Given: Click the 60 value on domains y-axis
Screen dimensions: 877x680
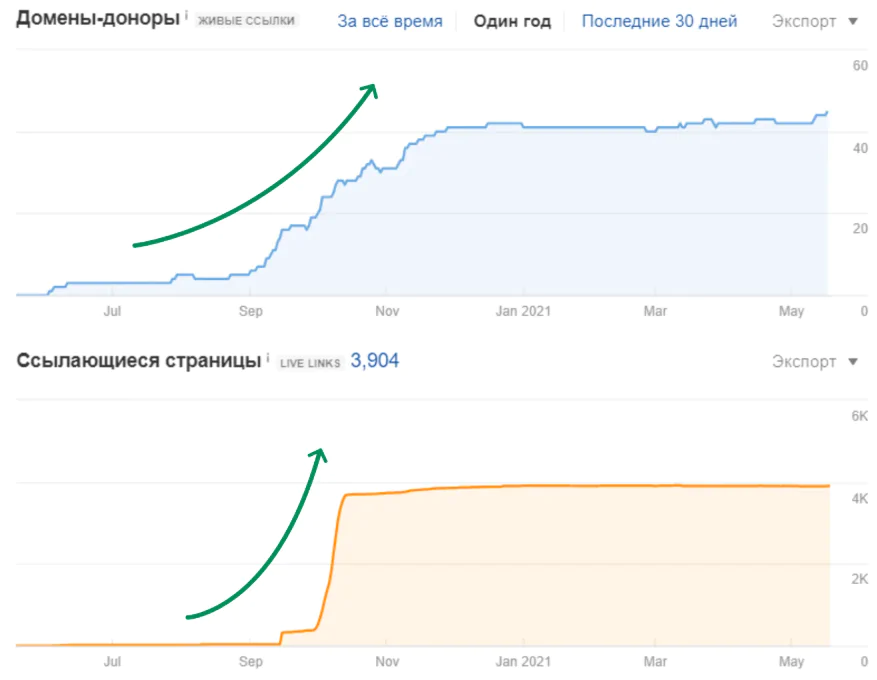Looking at the screenshot, I should [x=859, y=66].
